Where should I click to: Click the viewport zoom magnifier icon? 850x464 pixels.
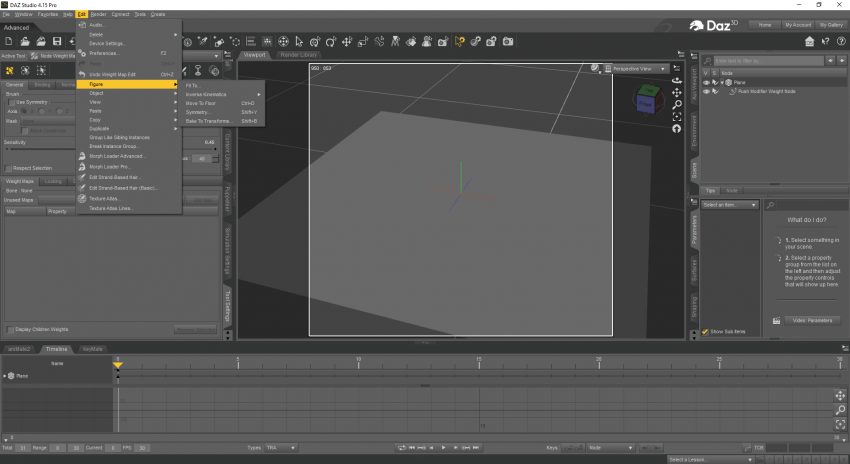[x=677, y=105]
